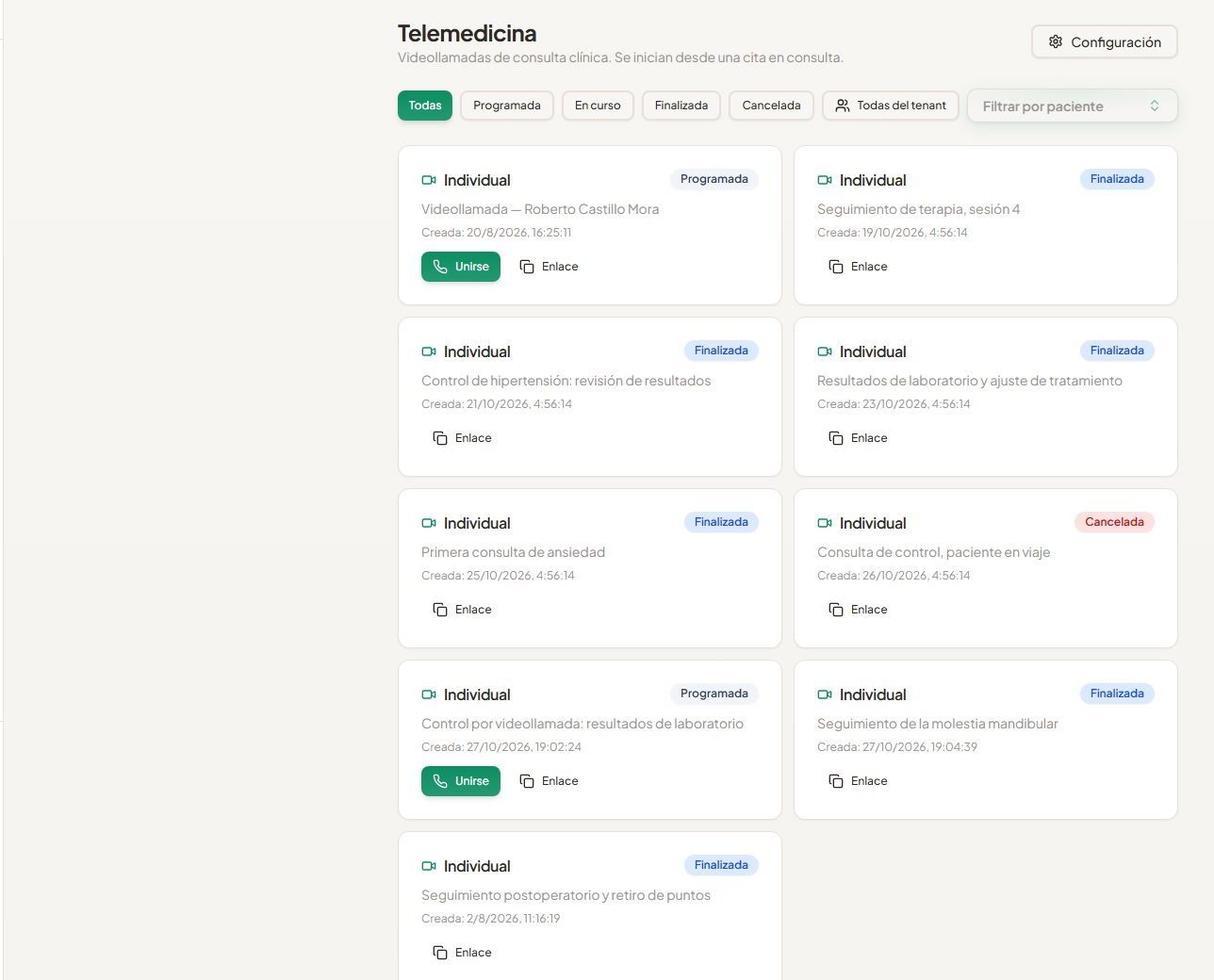Viewport: 1214px width, 980px height.
Task: Click video icon on paciente en viaje card
Action: click(825, 523)
